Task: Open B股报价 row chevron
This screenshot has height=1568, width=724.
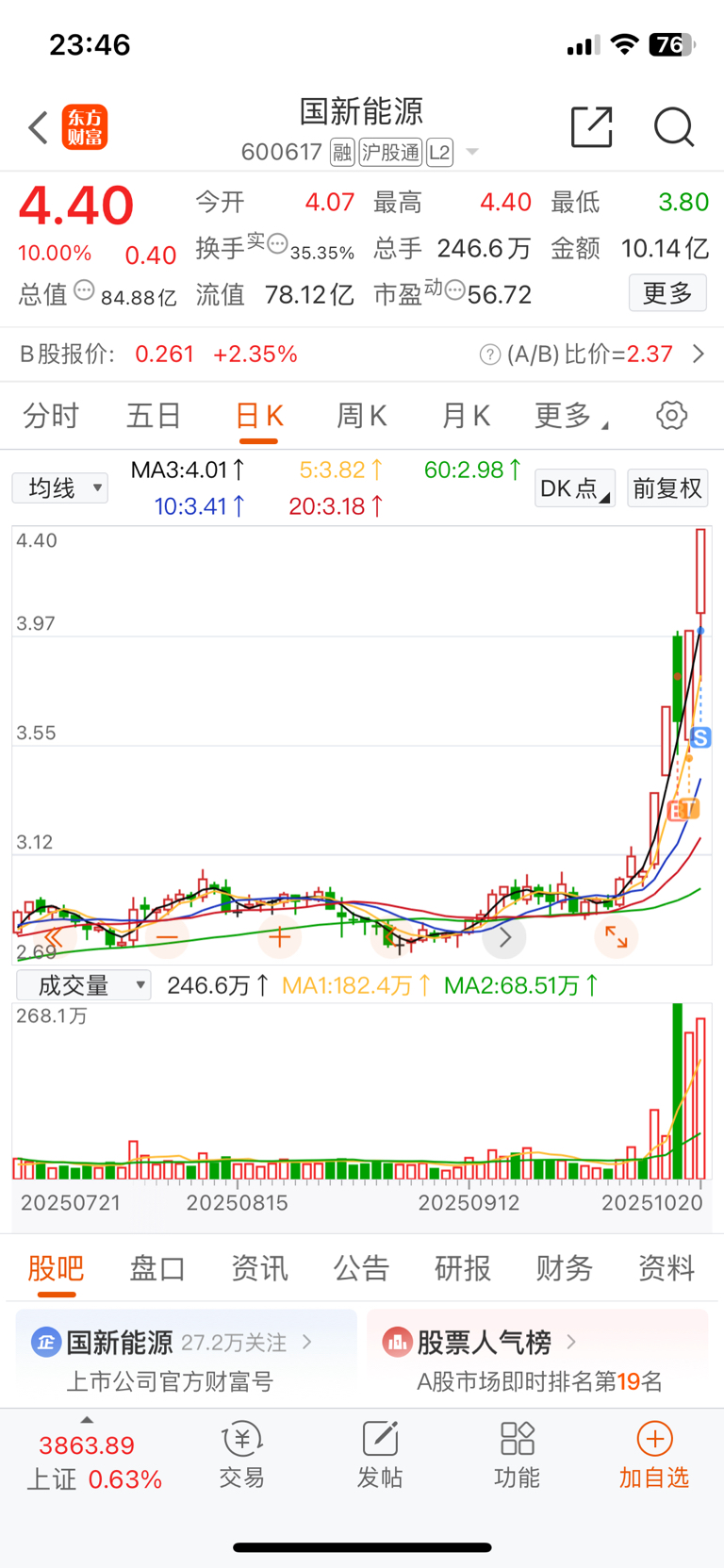Action: [x=699, y=355]
